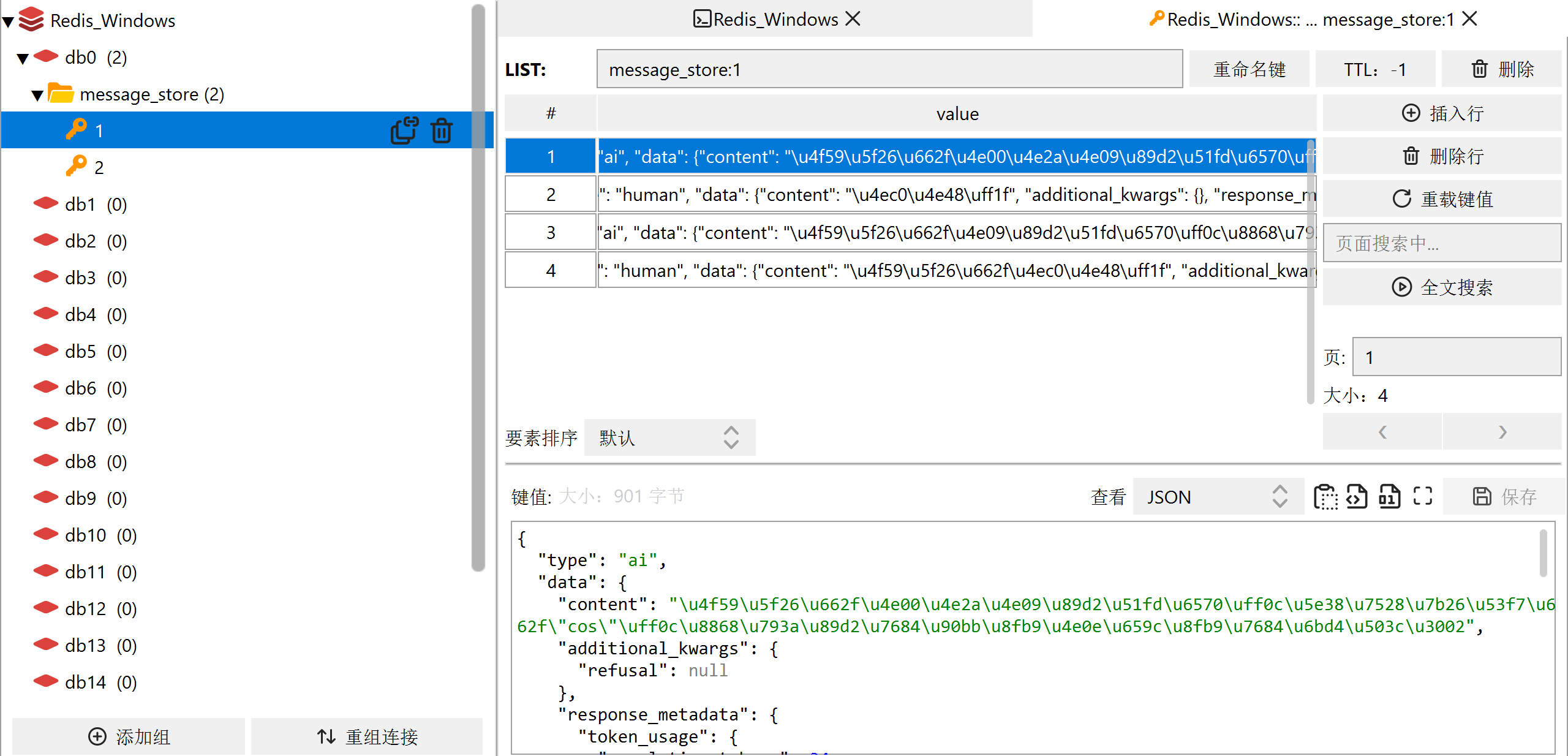This screenshot has width=1568, height=756.
Task: Select key 2 in message_store
Action: pyautogui.click(x=99, y=167)
